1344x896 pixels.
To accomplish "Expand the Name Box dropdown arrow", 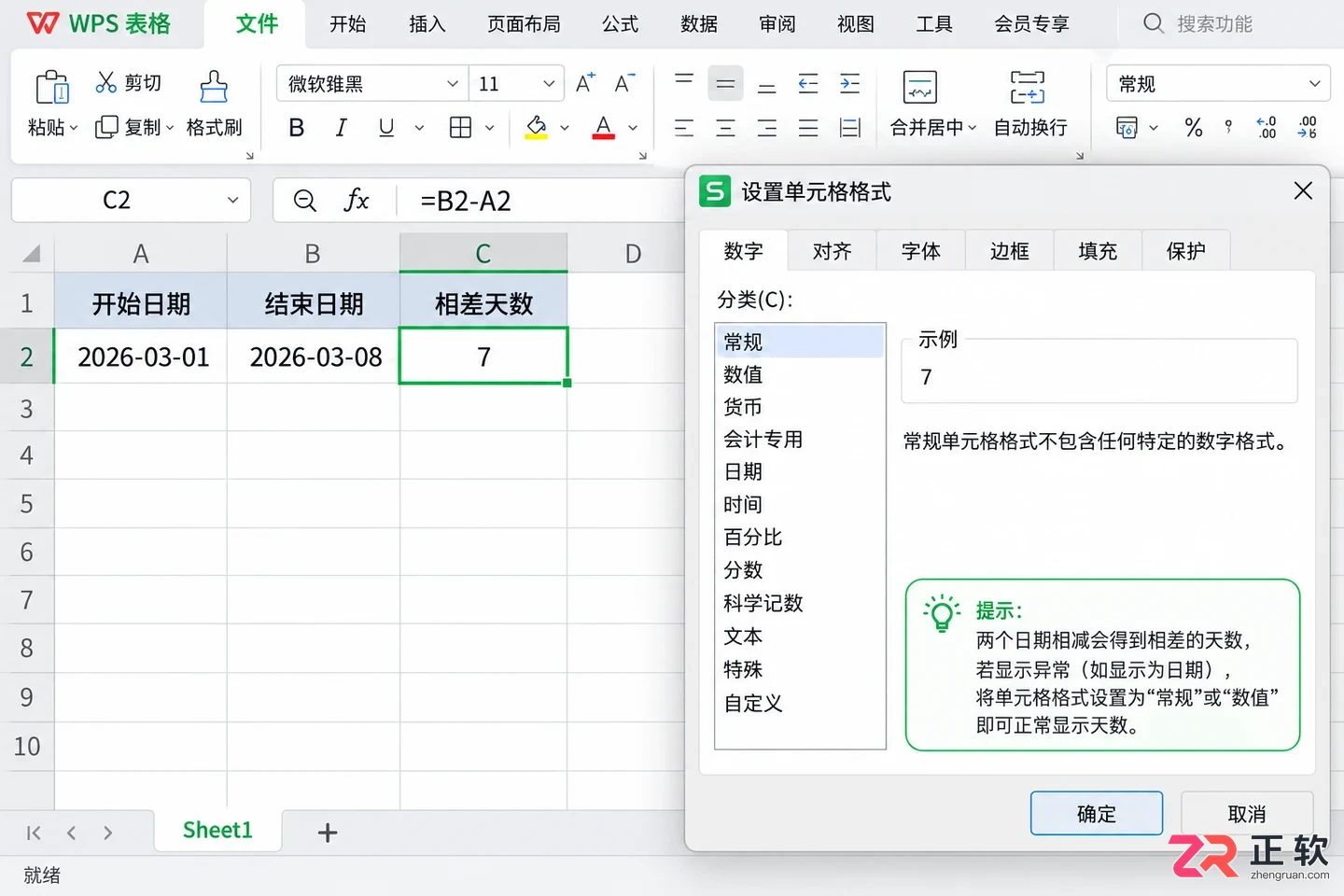I will [232, 200].
